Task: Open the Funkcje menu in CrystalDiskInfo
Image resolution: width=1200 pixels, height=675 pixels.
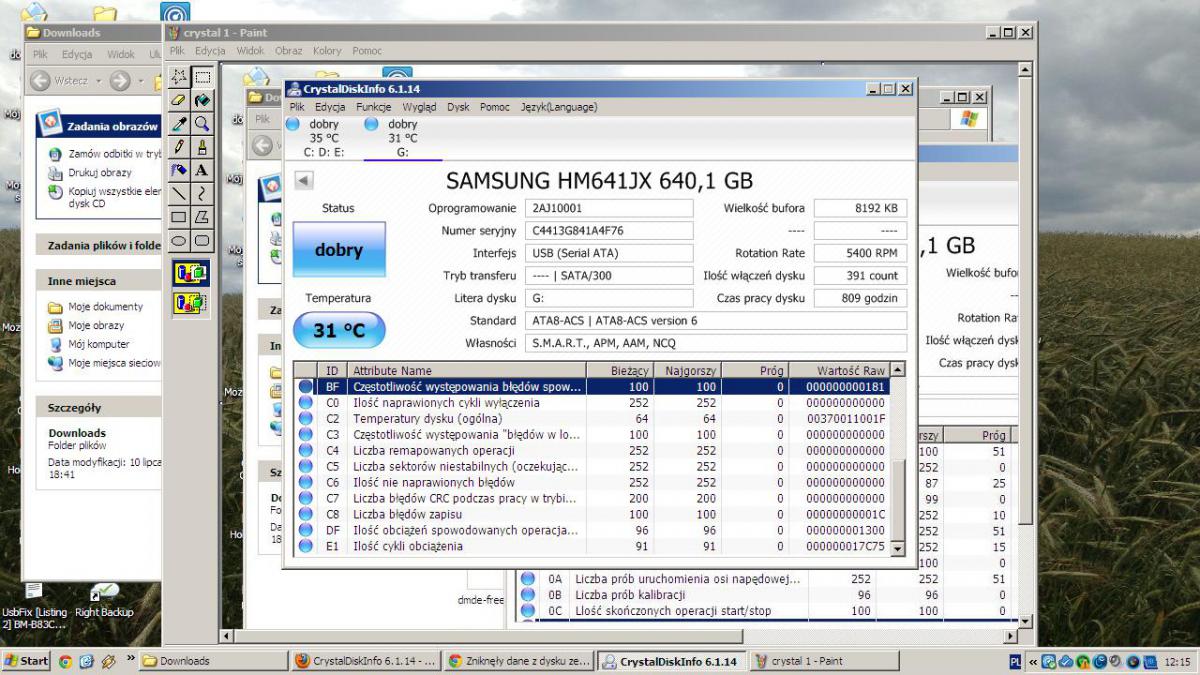Action: 373,107
